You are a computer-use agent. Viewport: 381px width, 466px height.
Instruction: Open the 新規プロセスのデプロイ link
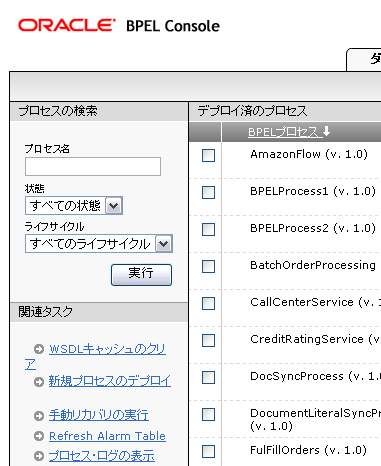click(x=110, y=381)
